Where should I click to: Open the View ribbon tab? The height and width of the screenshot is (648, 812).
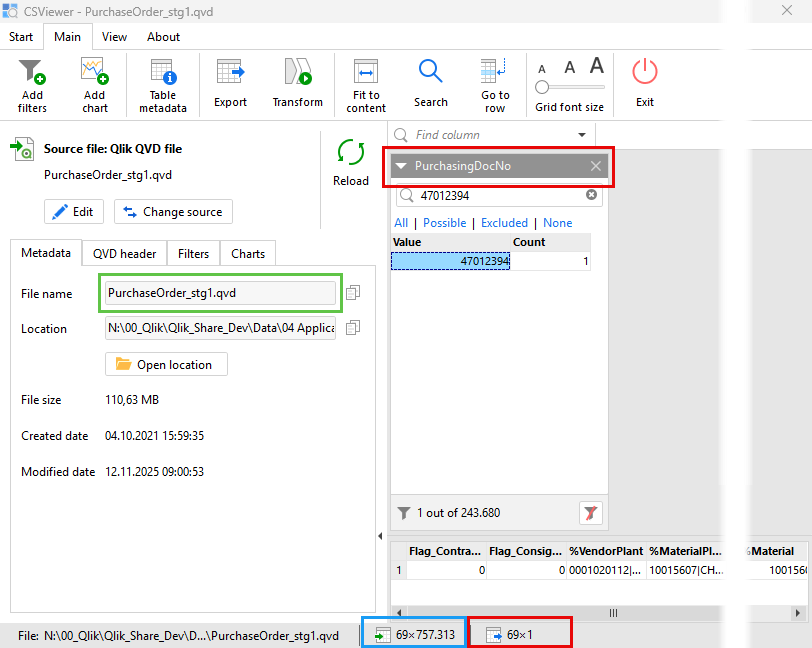coord(114,37)
